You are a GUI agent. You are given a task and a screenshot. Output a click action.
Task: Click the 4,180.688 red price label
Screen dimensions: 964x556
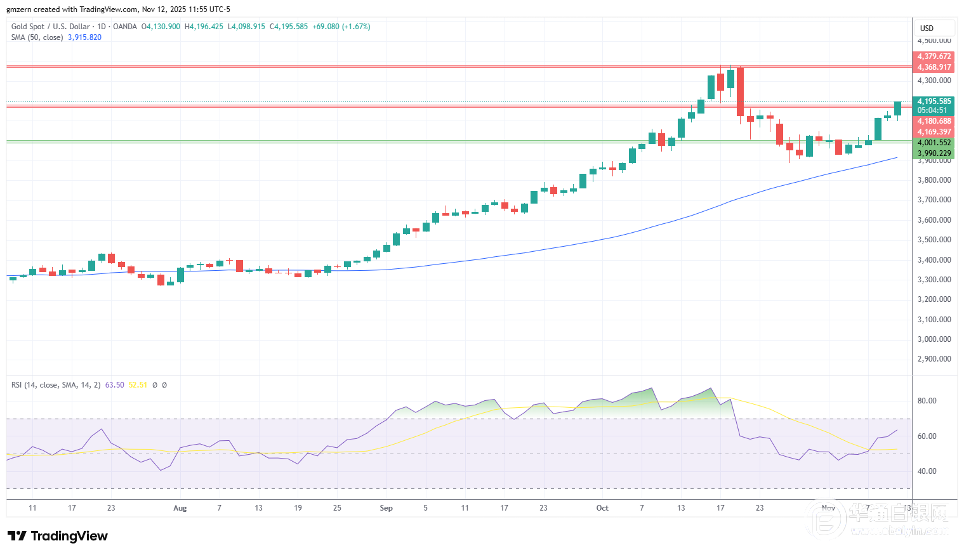934,120
